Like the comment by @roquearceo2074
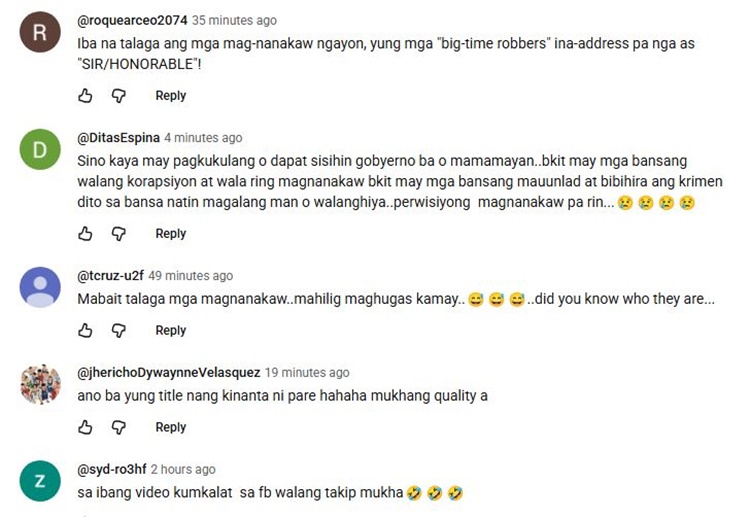This screenshot has height=517, width=750. (85, 96)
